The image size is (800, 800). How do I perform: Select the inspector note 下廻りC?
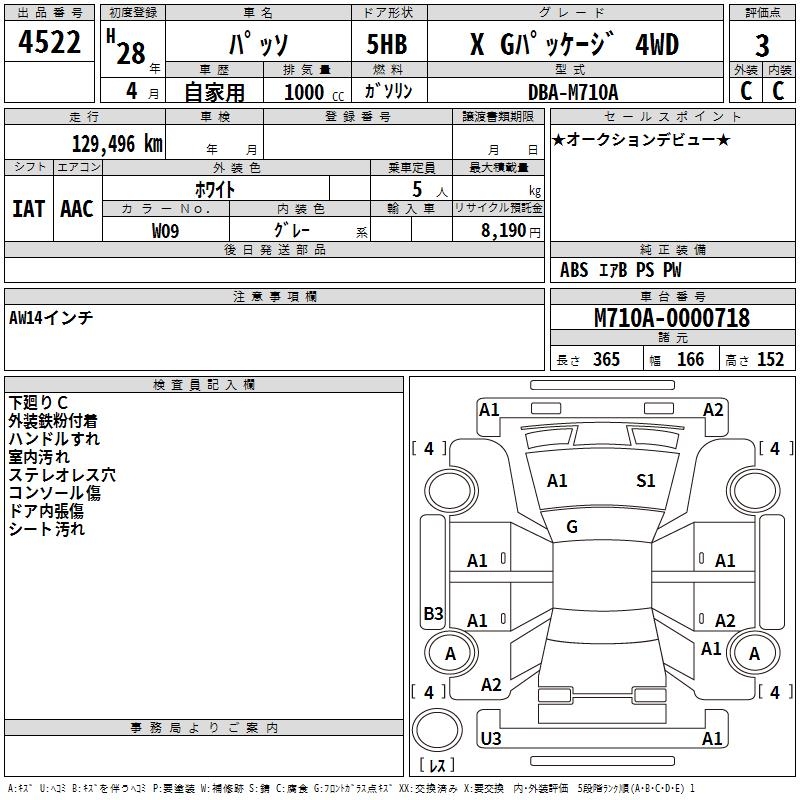point(38,403)
